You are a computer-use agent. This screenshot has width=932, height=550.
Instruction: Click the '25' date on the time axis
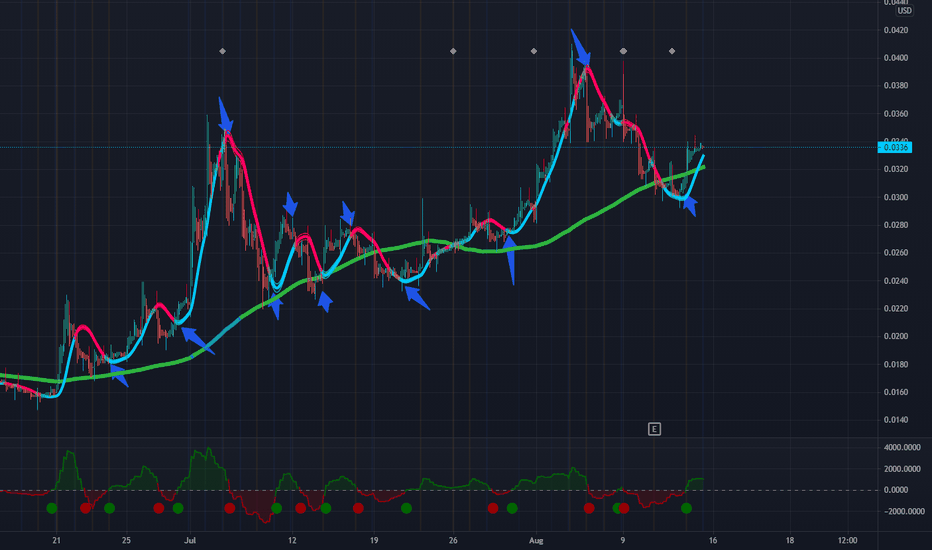pos(126,540)
